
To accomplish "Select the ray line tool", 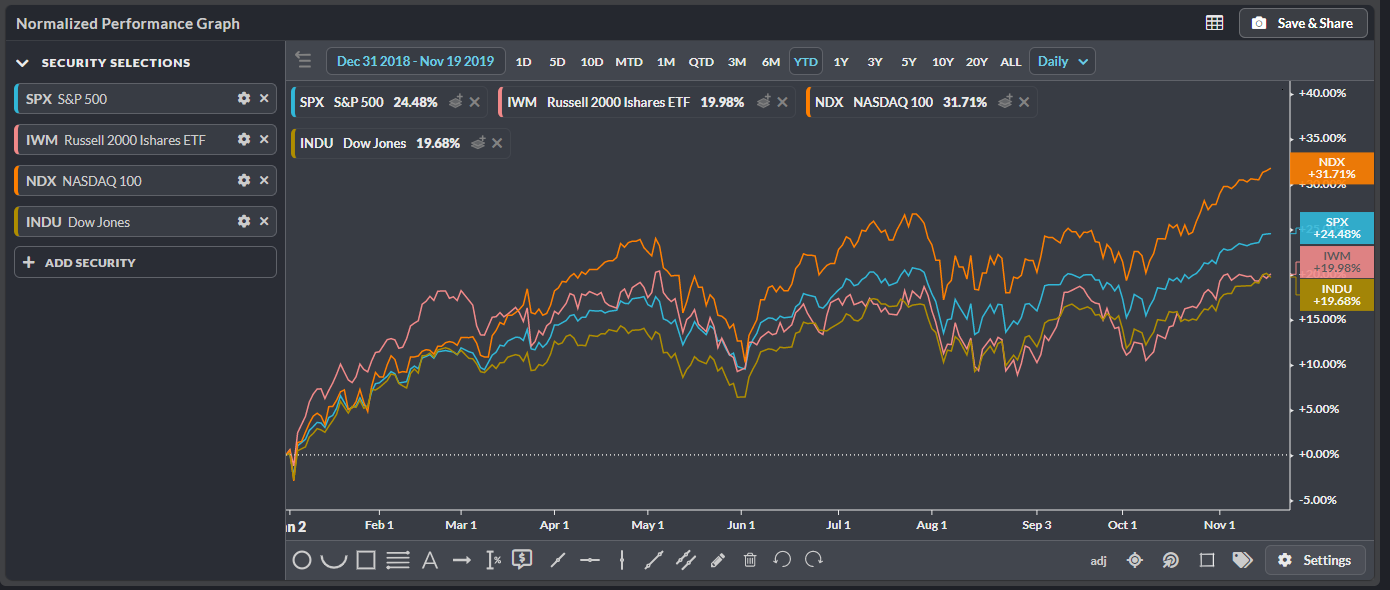I will [x=558, y=560].
